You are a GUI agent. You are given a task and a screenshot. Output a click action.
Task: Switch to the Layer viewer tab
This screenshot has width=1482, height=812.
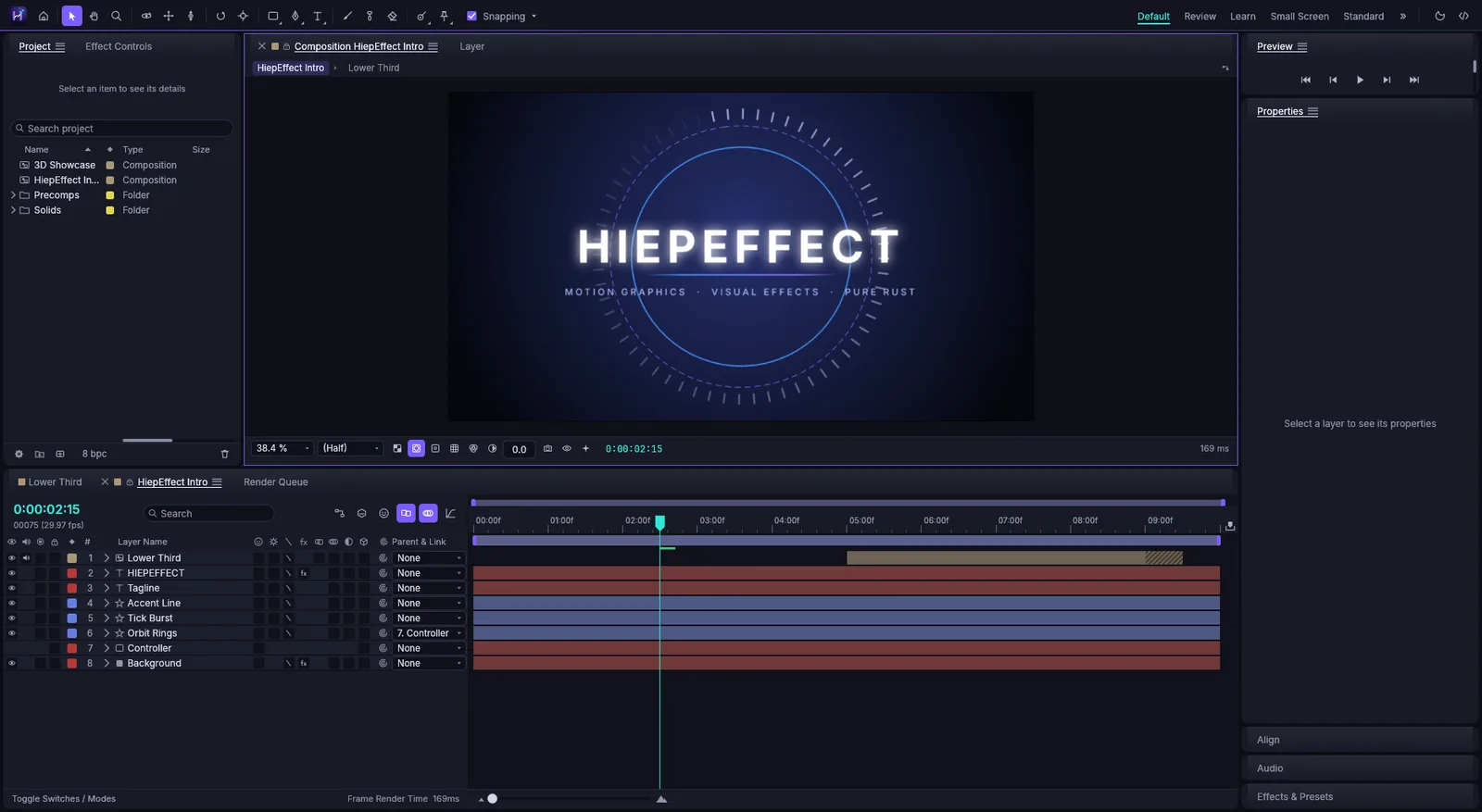tap(471, 46)
